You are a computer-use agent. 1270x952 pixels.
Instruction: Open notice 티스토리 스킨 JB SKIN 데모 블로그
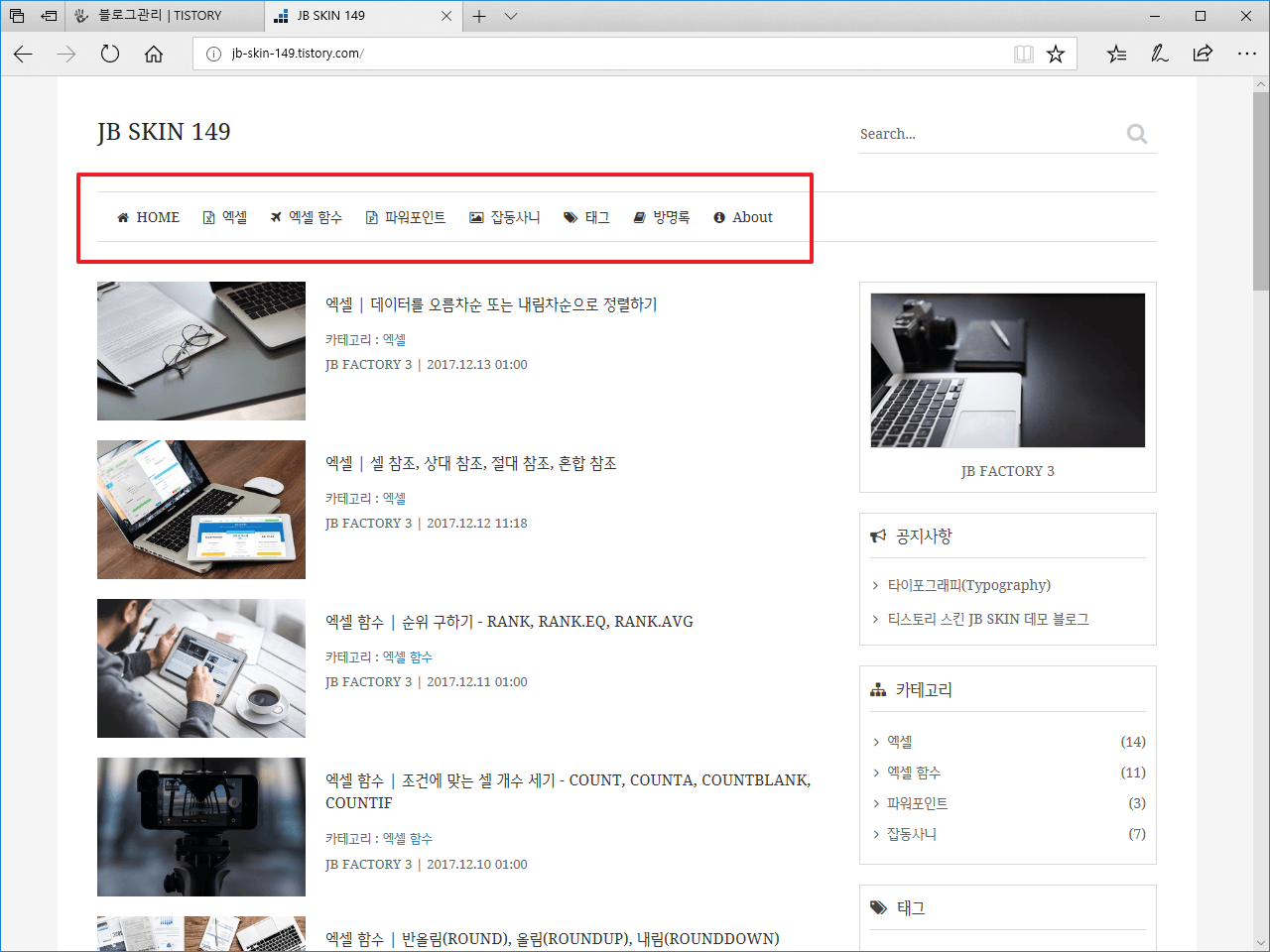(988, 619)
